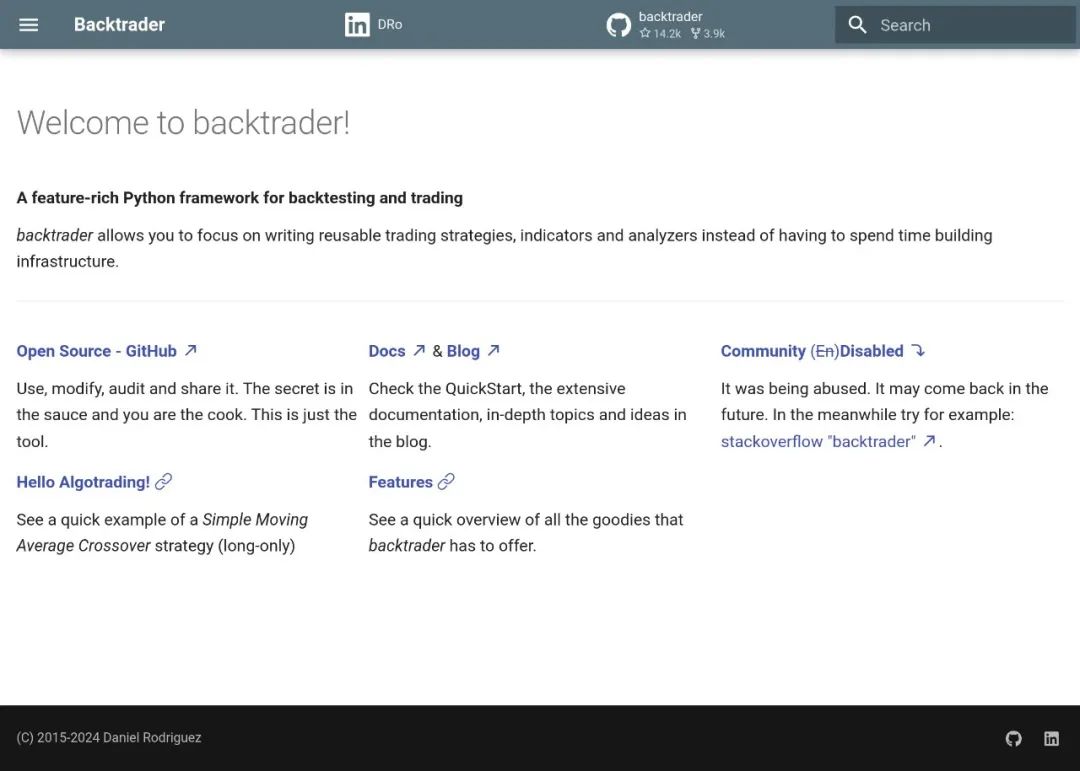Click "See a quick overview" Features description
1080x771 pixels.
click(526, 532)
